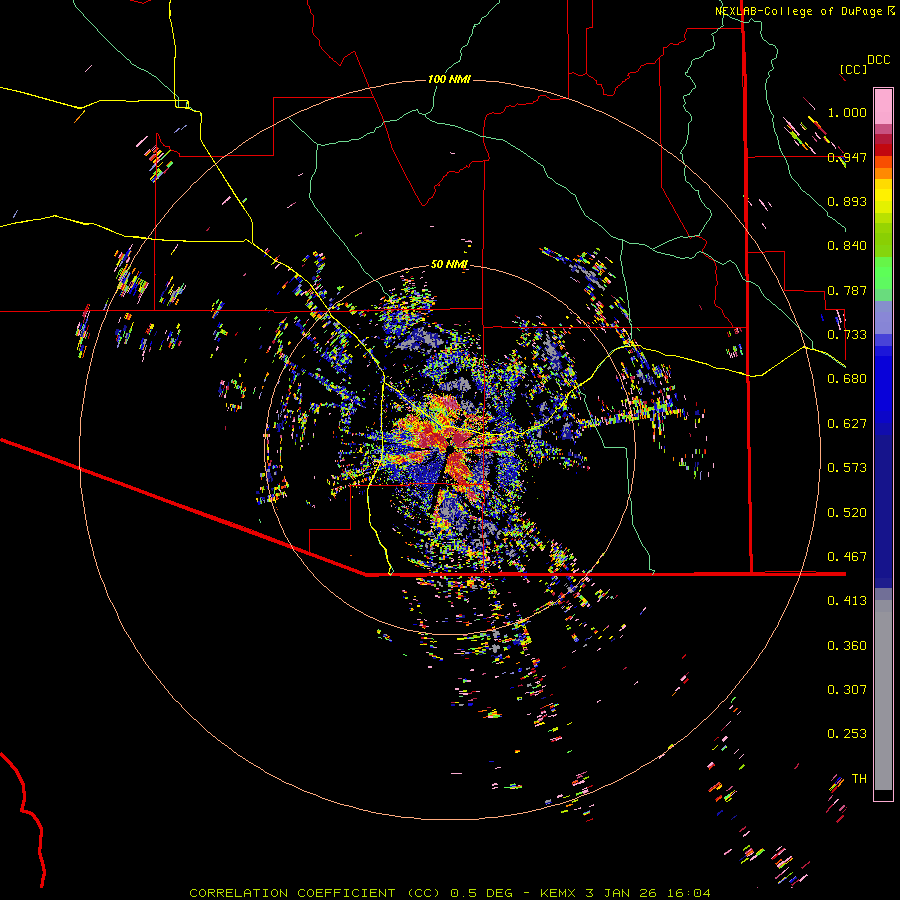Click the 0.467 legend value
This screenshot has height=900, width=900.
(x=847, y=557)
